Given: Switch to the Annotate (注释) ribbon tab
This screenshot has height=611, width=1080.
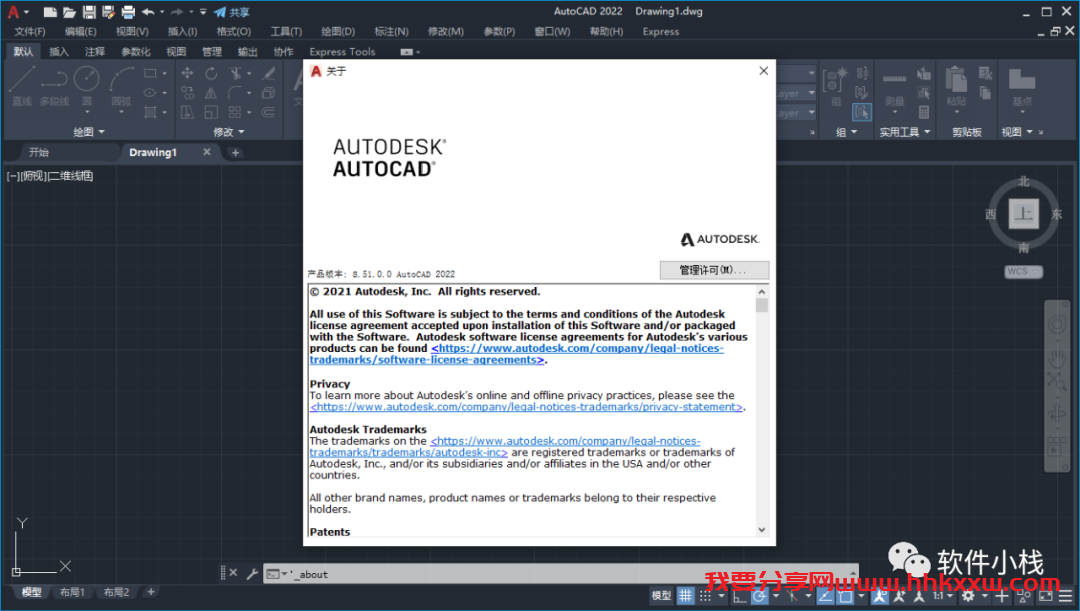Looking at the screenshot, I should [x=94, y=52].
